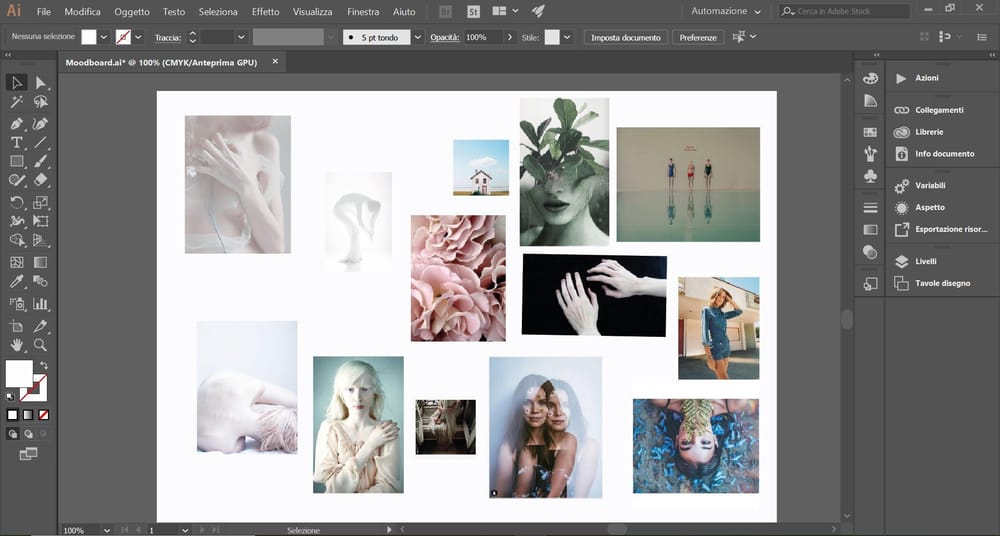Select the Artboard tool
The height and width of the screenshot is (536, 1000).
(x=17, y=326)
